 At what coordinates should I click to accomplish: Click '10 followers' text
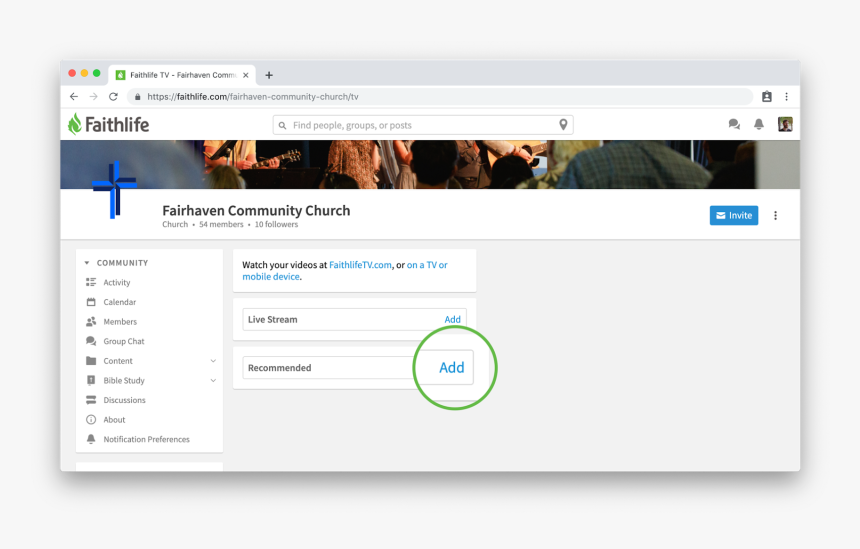pos(276,224)
